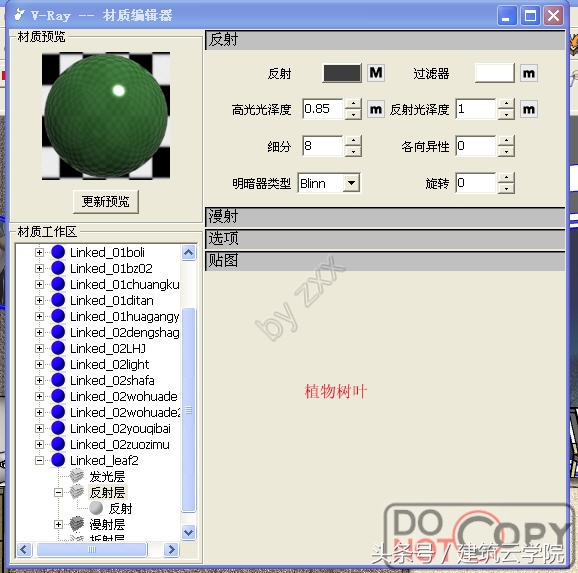Minimize the V-Ray material editor window
This screenshot has height=573, width=578.
pyautogui.click(x=506, y=16)
